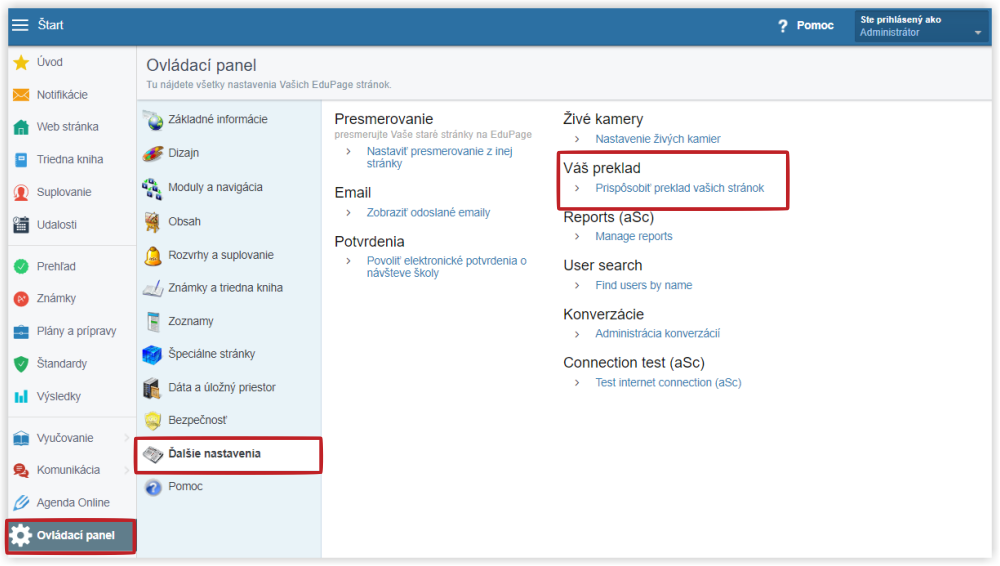Screen dimensions: 1000x566
Task: Go to Triedna kniha in sidebar
Action: (x=70, y=160)
